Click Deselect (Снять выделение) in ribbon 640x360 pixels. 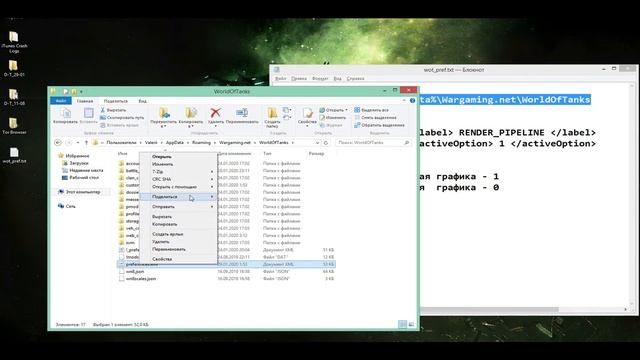[x=375, y=118]
